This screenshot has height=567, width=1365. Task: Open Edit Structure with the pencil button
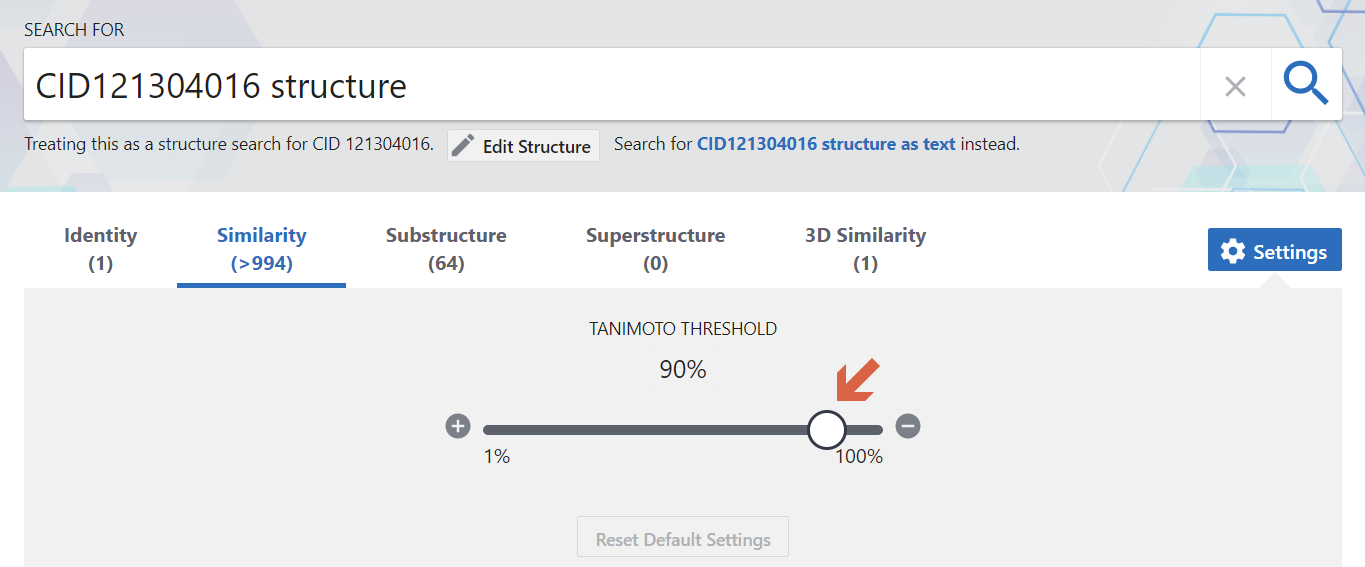pos(523,145)
